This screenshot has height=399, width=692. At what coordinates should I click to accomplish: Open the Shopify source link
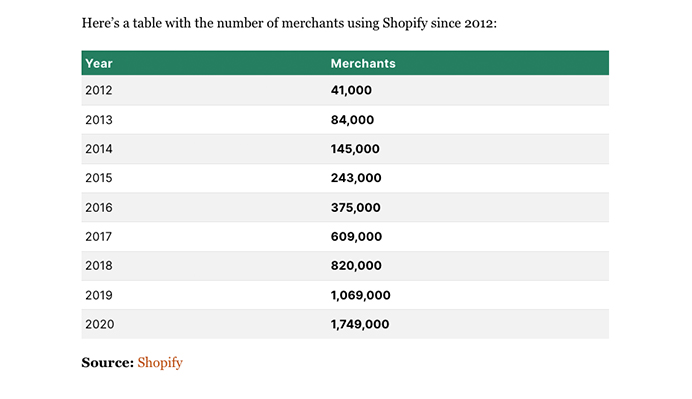click(x=160, y=363)
